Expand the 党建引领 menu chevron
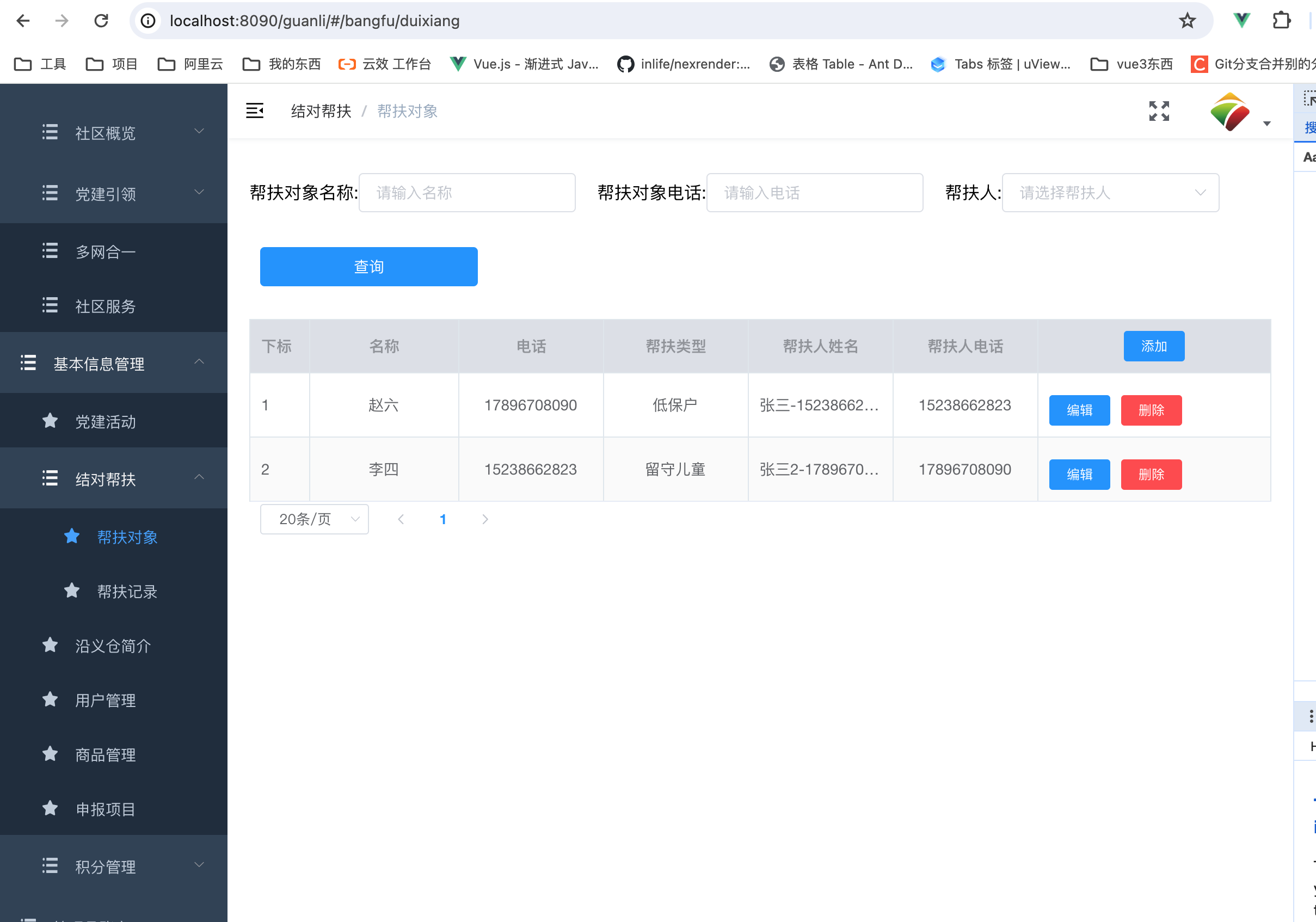The height and width of the screenshot is (922, 1316). coord(199,192)
